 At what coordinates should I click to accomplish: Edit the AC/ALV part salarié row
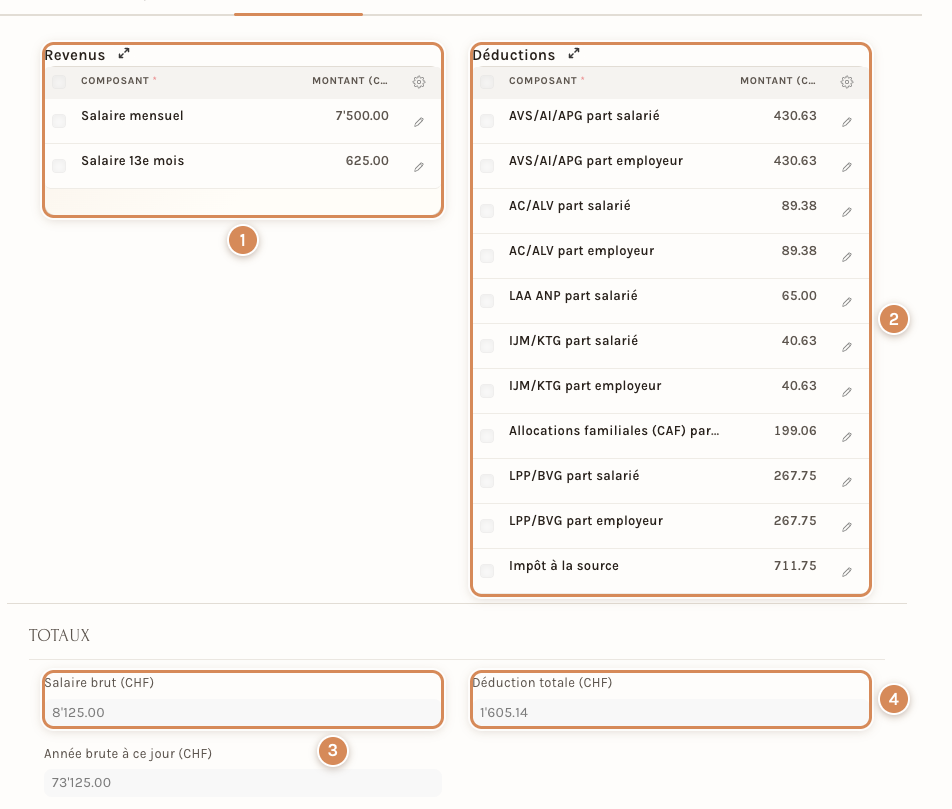click(x=847, y=212)
